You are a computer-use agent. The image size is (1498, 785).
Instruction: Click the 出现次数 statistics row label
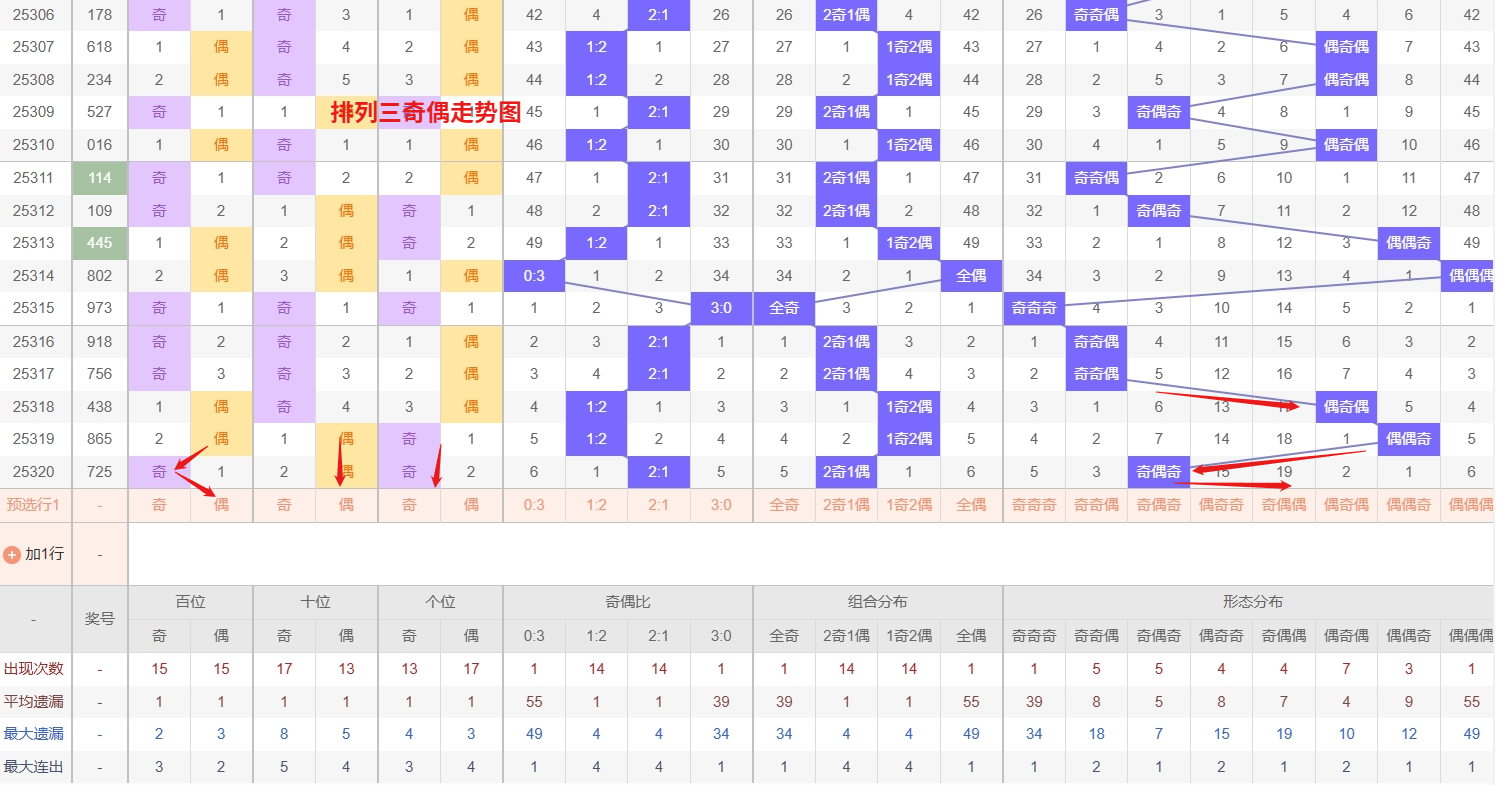pos(34,669)
